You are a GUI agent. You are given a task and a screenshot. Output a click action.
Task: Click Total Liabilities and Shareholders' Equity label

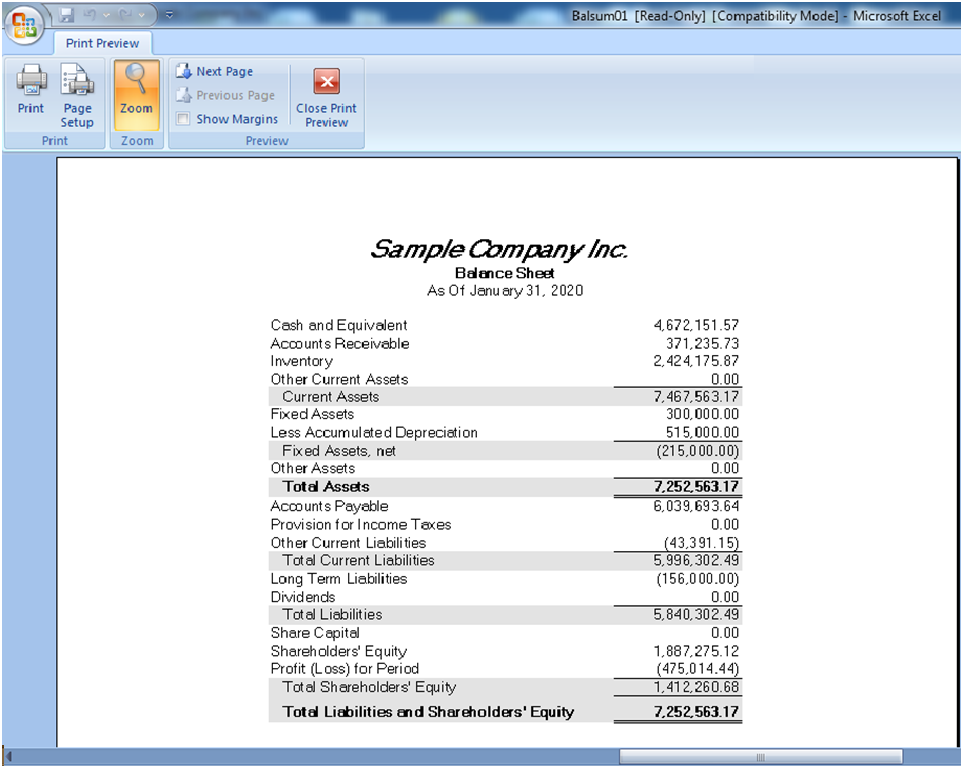[x=428, y=712]
